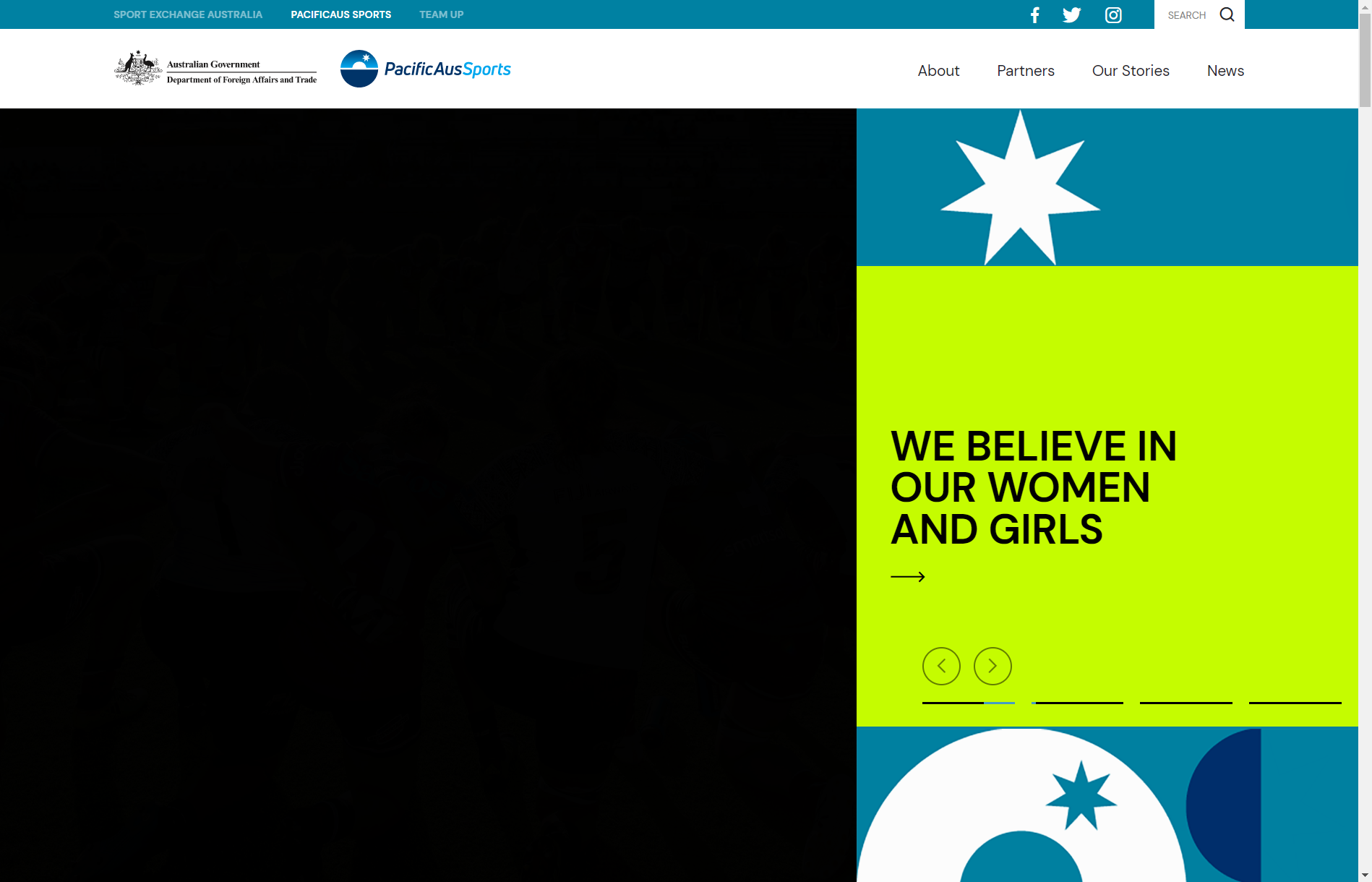Jump to third slide indicator bar
Image resolution: width=1372 pixels, height=882 pixels.
[1186, 702]
